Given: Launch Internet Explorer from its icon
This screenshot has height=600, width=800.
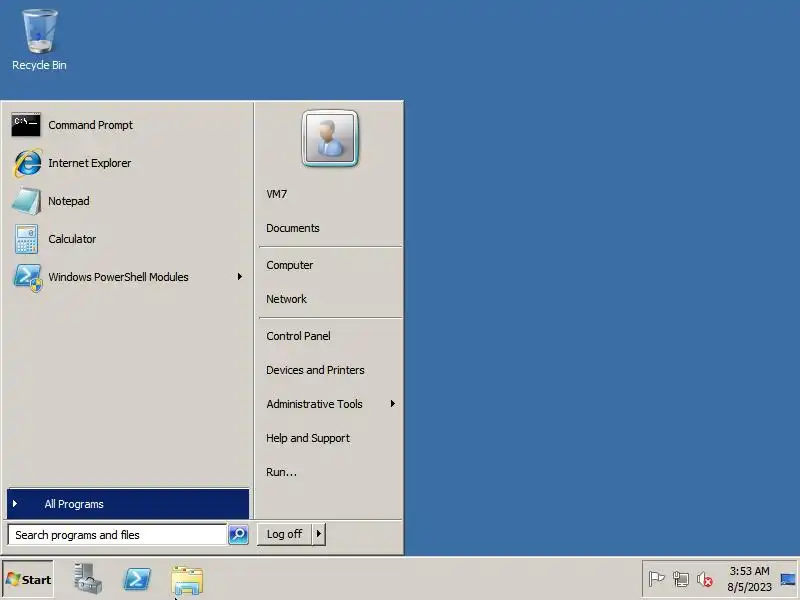Looking at the screenshot, I should tap(27, 163).
